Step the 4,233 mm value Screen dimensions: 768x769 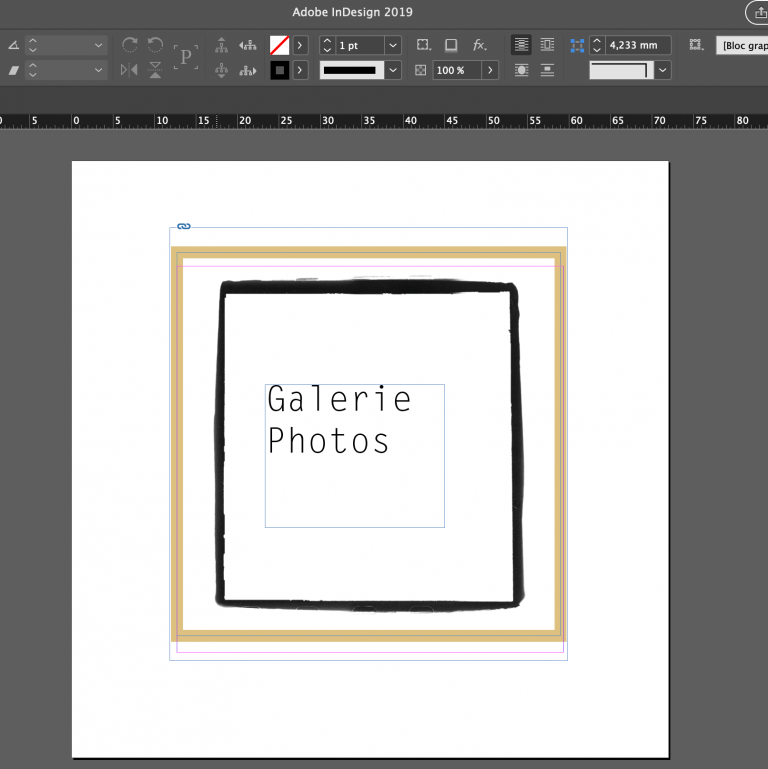597,46
